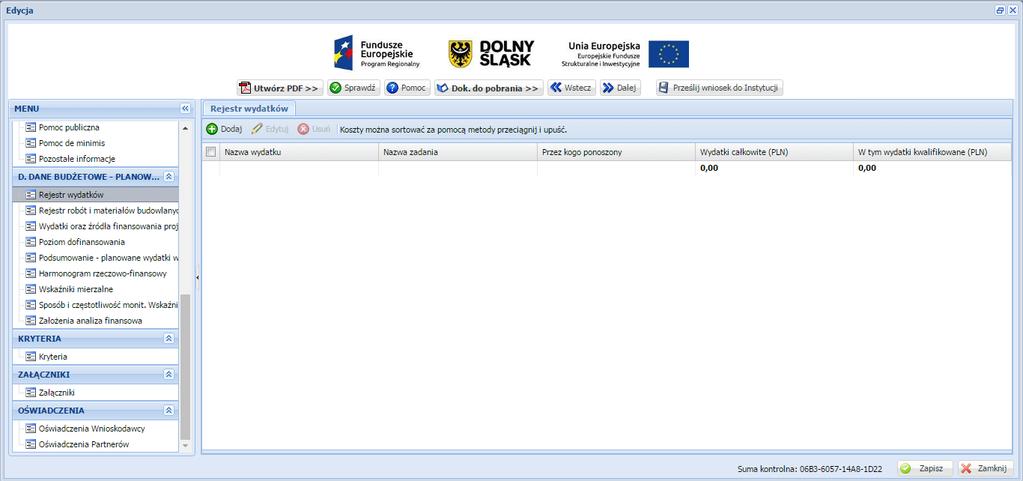Click the Usuń delete button
Screen dimensions: 1023x481
click(314, 129)
